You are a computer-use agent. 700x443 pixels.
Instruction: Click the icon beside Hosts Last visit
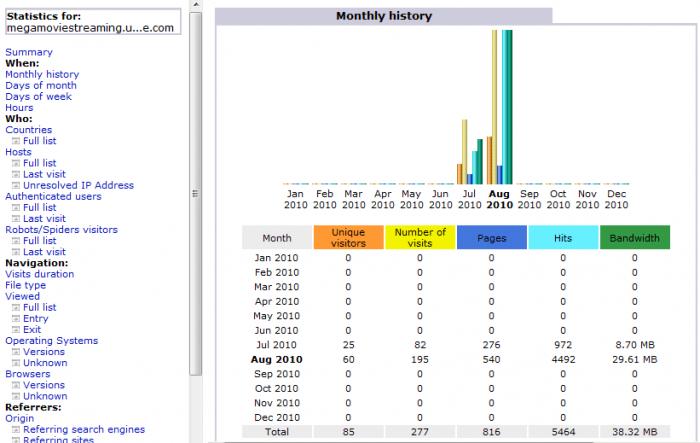point(16,174)
